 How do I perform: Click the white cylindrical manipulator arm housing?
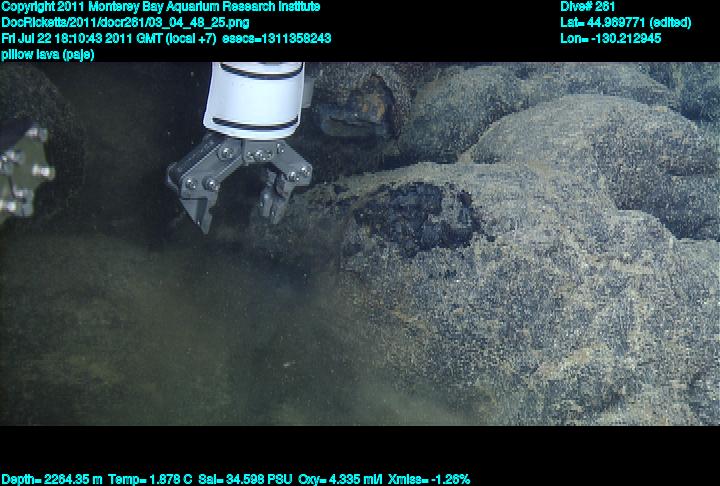[x=255, y=97]
